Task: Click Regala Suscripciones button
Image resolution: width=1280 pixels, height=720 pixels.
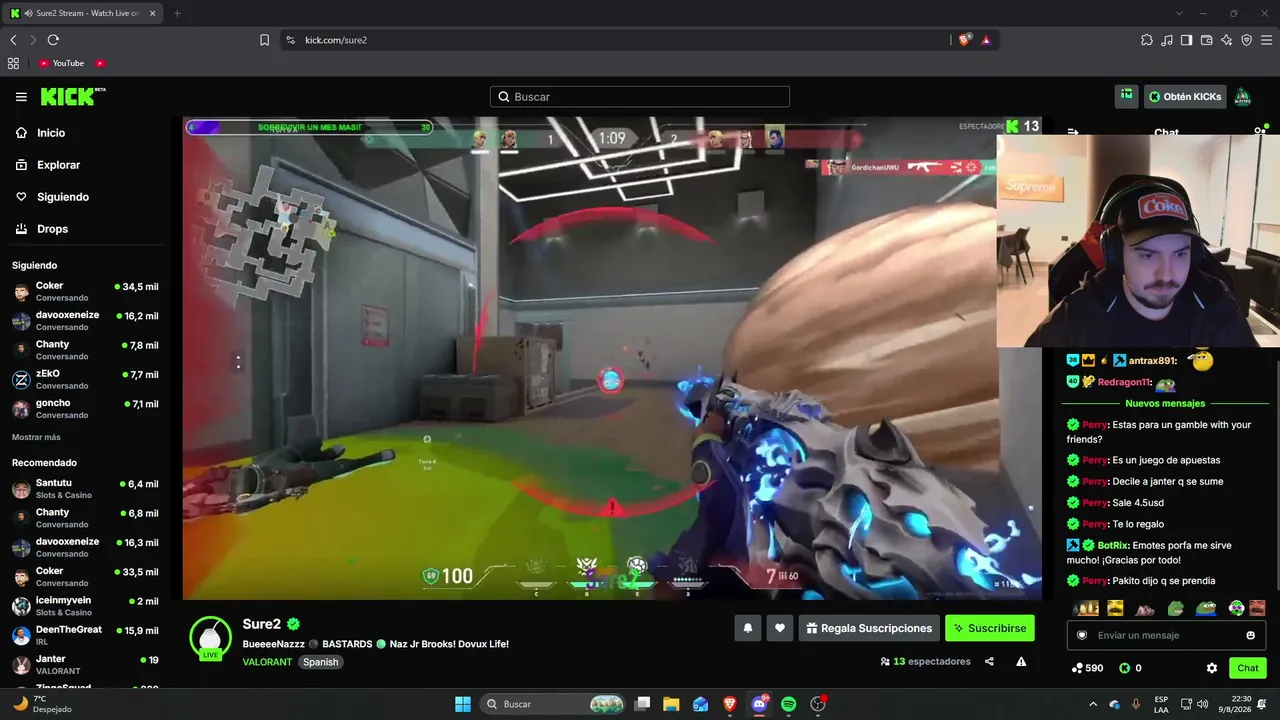Action: pyautogui.click(x=868, y=628)
